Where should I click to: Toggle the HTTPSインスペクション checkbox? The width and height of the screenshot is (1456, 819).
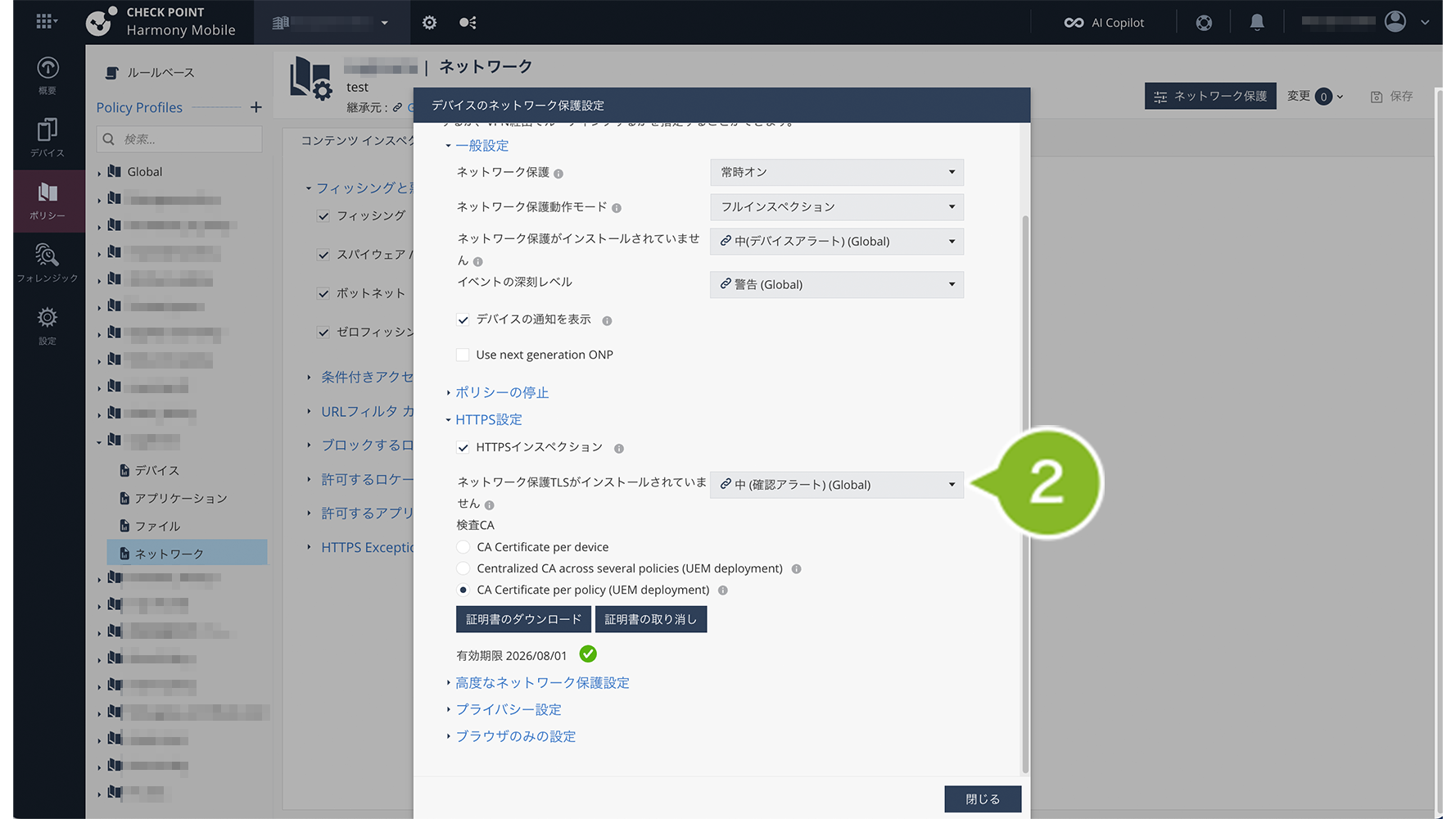pyautogui.click(x=463, y=448)
